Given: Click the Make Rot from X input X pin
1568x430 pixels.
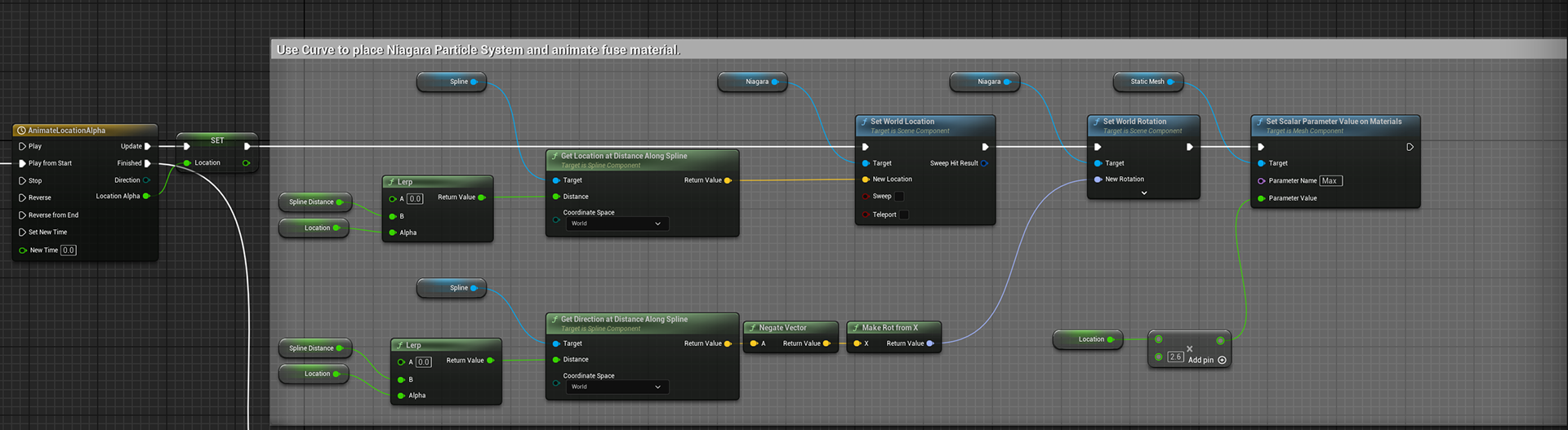Looking at the screenshot, I should click(857, 344).
